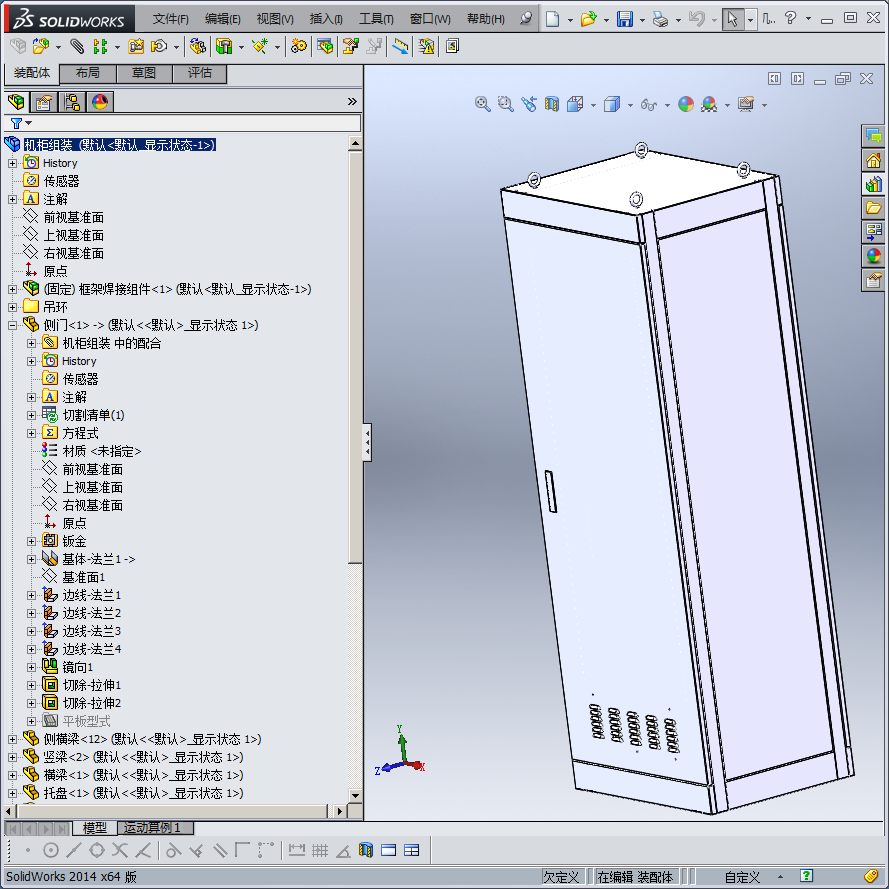The image size is (889, 889).
Task: Toggle the Intersection snap
Action: (120, 850)
